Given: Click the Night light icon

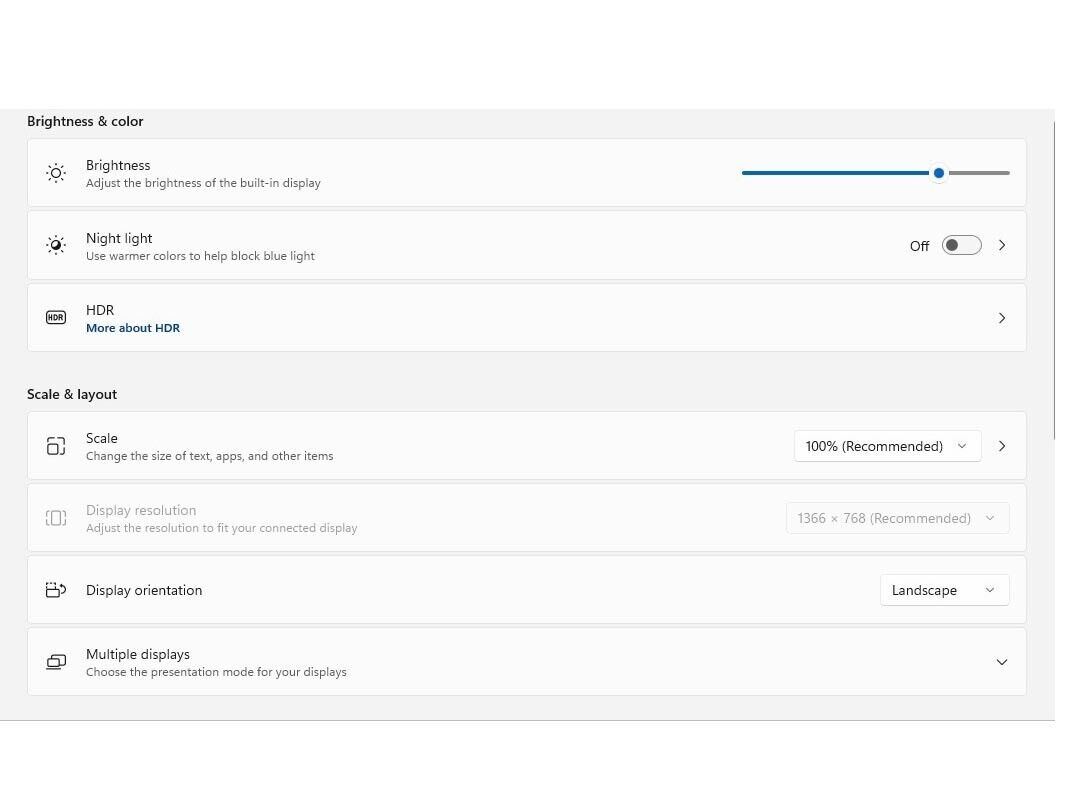Looking at the screenshot, I should click(56, 245).
